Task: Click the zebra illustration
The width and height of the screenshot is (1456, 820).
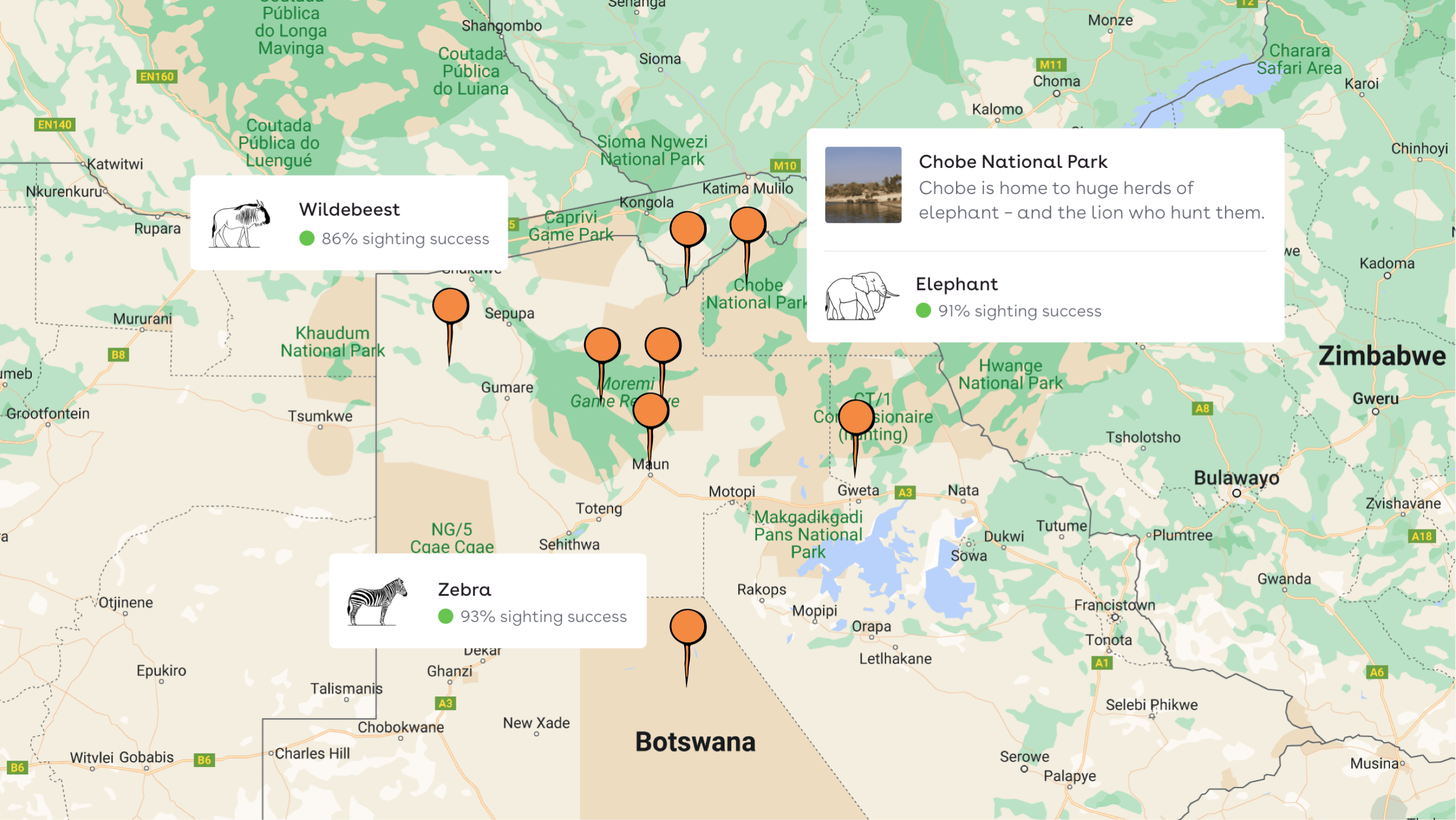Action: [377, 601]
